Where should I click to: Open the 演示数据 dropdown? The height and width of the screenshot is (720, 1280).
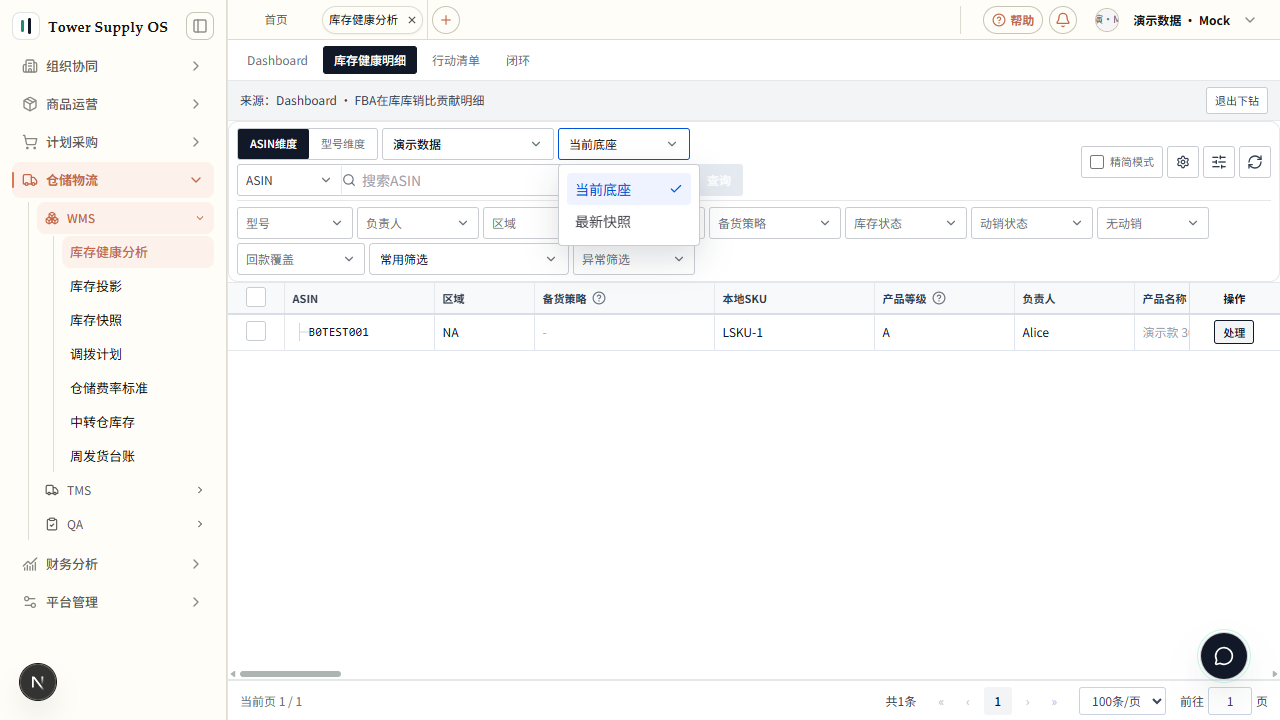coord(468,144)
